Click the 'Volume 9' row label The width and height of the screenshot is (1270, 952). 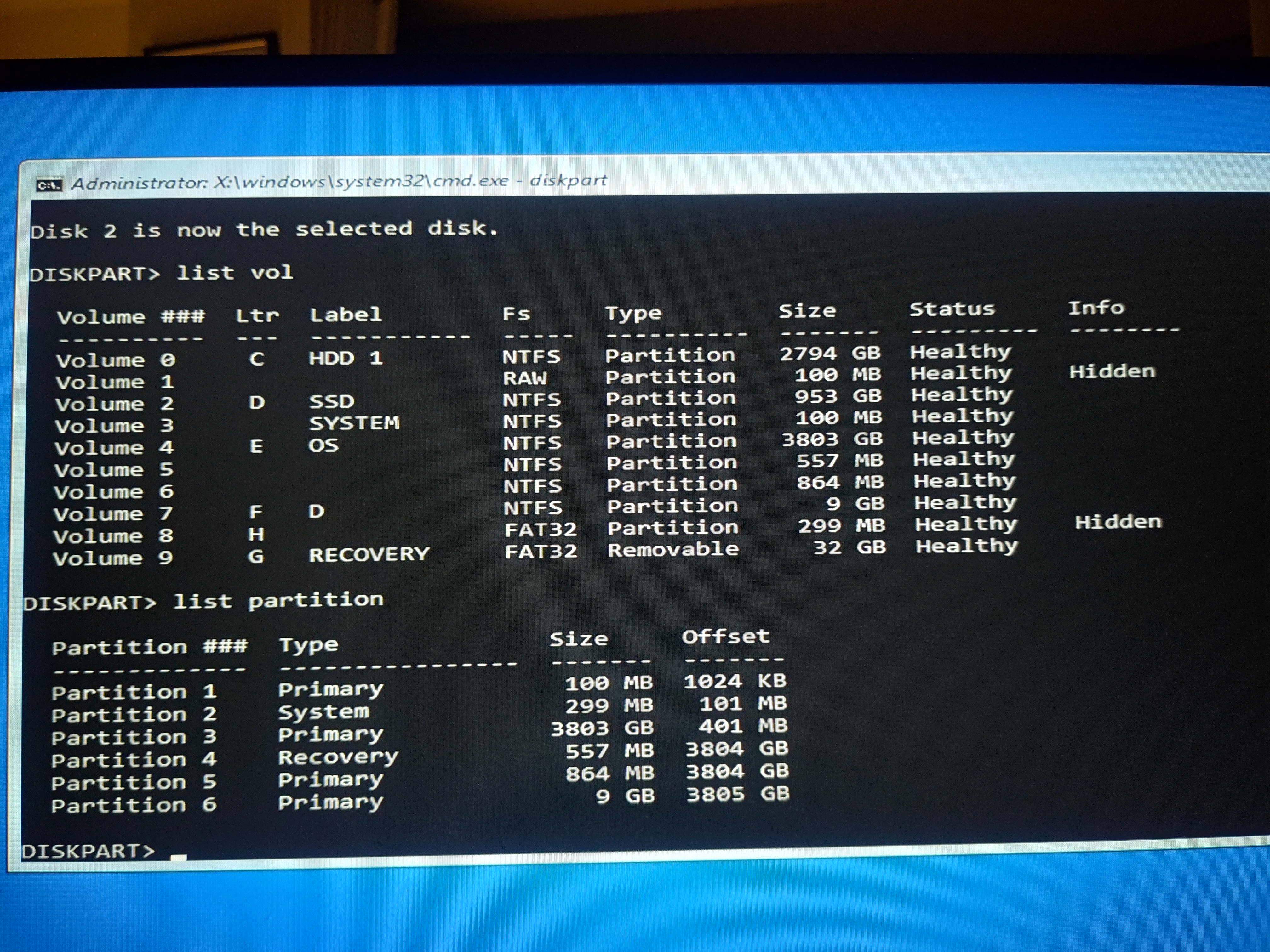(x=113, y=558)
